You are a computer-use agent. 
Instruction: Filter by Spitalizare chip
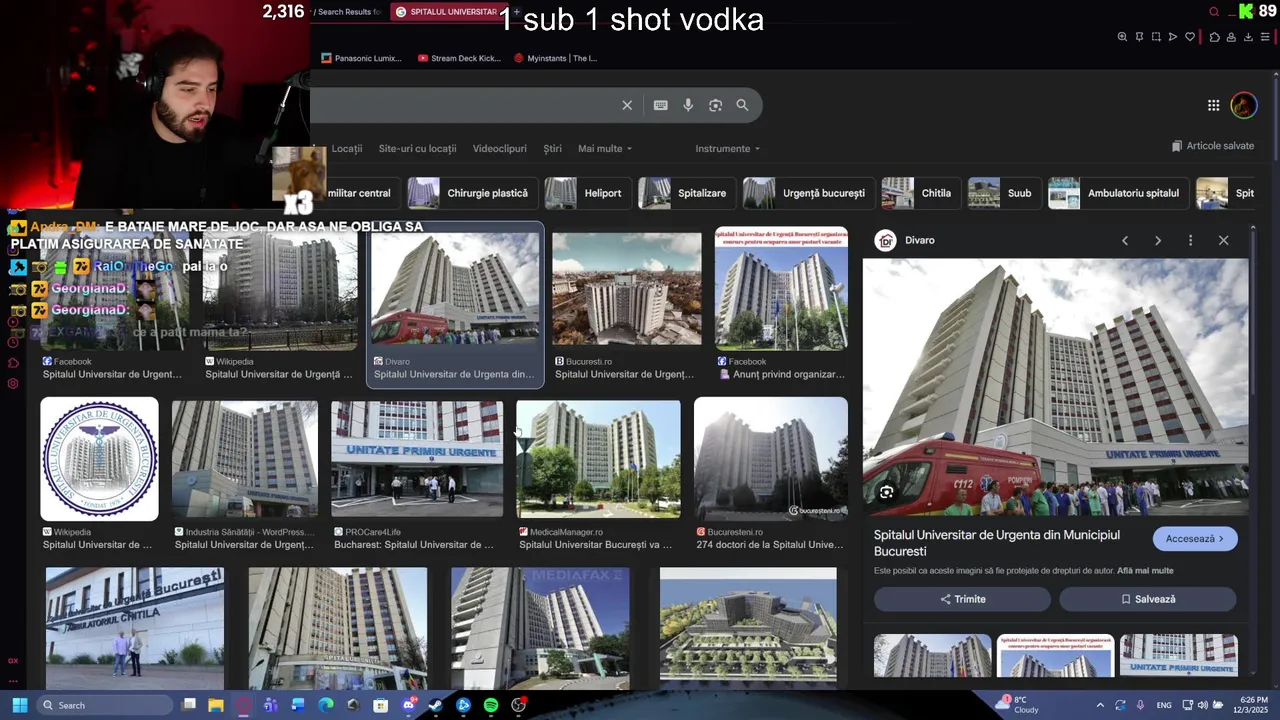(x=687, y=193)
